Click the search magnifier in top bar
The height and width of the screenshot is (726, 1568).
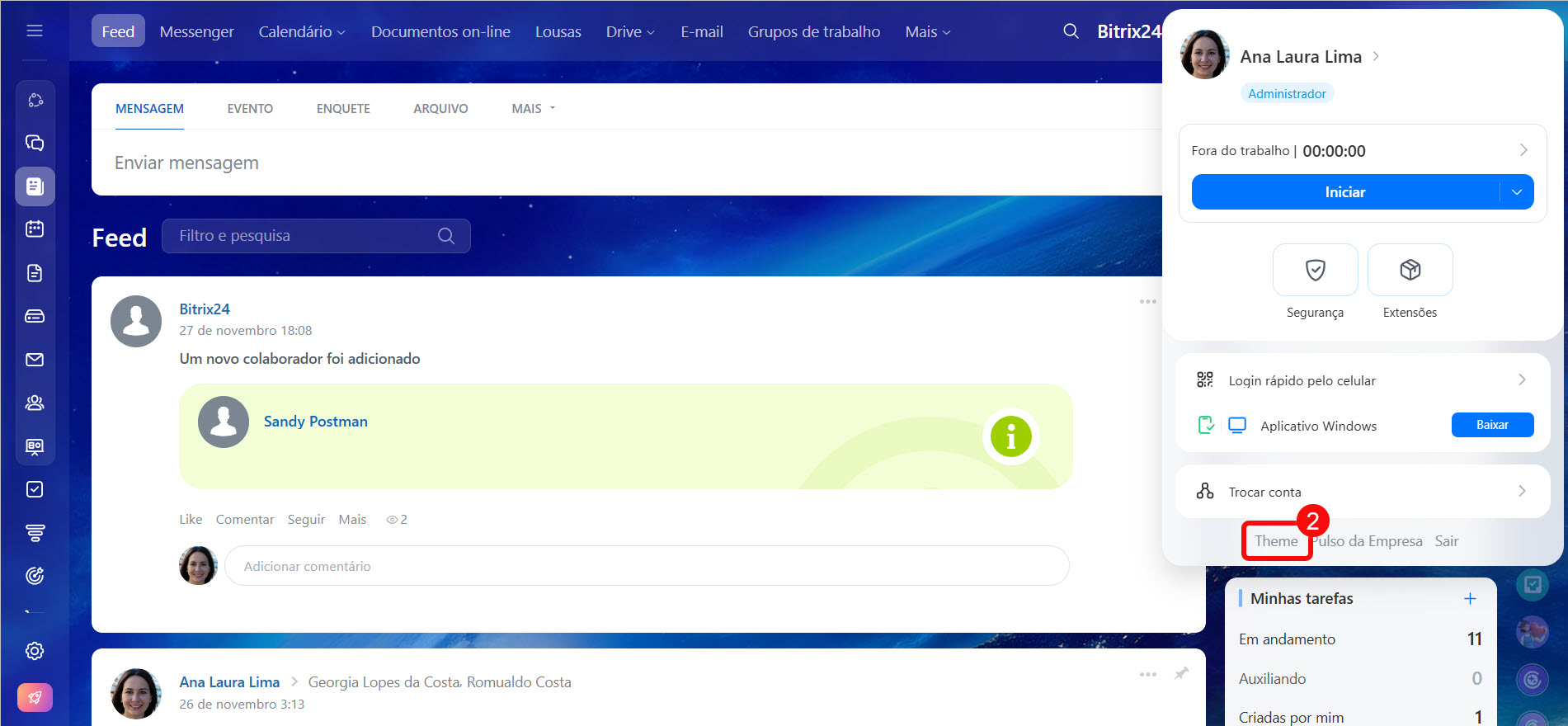[x=1071, y=31]
